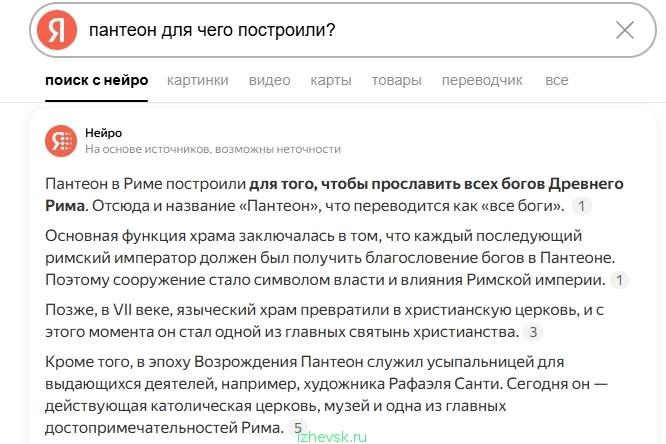This screenshot has width=666, height=444.
Task: Go to the "карты" tab
Action: (331, 80)
